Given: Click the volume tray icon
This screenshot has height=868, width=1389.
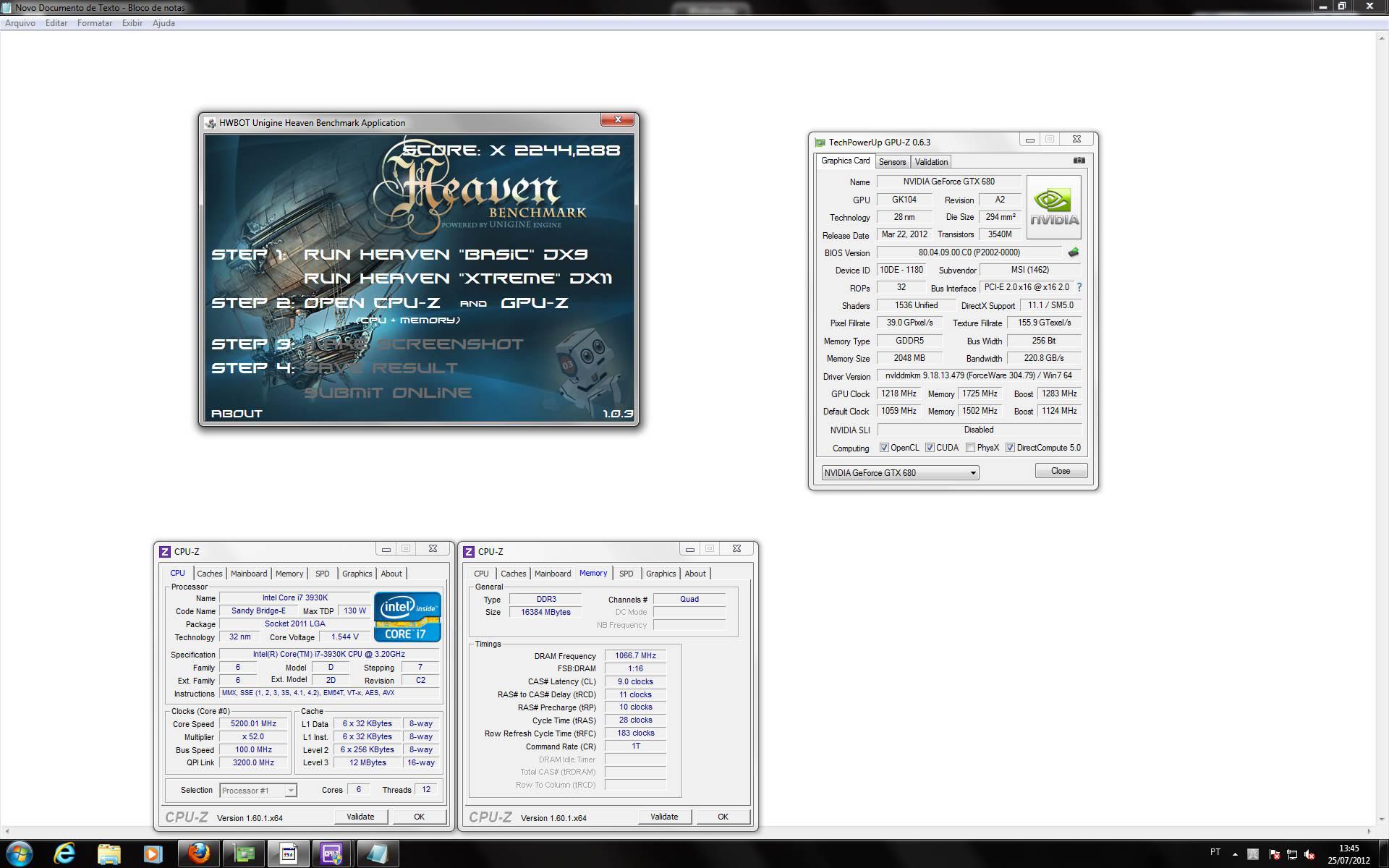Looking at the screenshot, I should coord(1309,855).
